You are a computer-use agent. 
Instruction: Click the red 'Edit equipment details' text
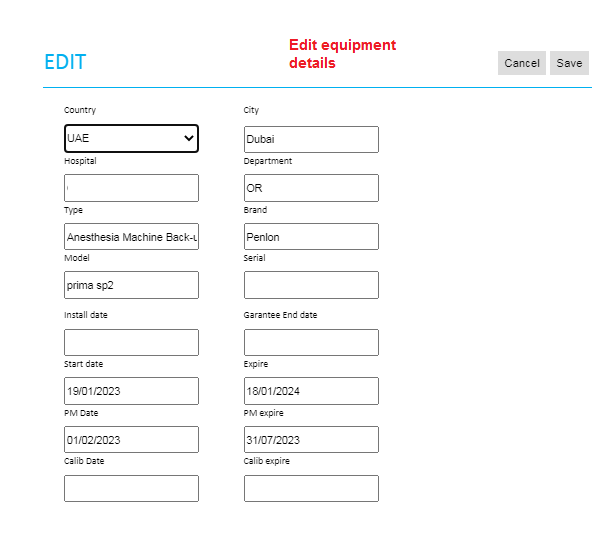[342, 54]
